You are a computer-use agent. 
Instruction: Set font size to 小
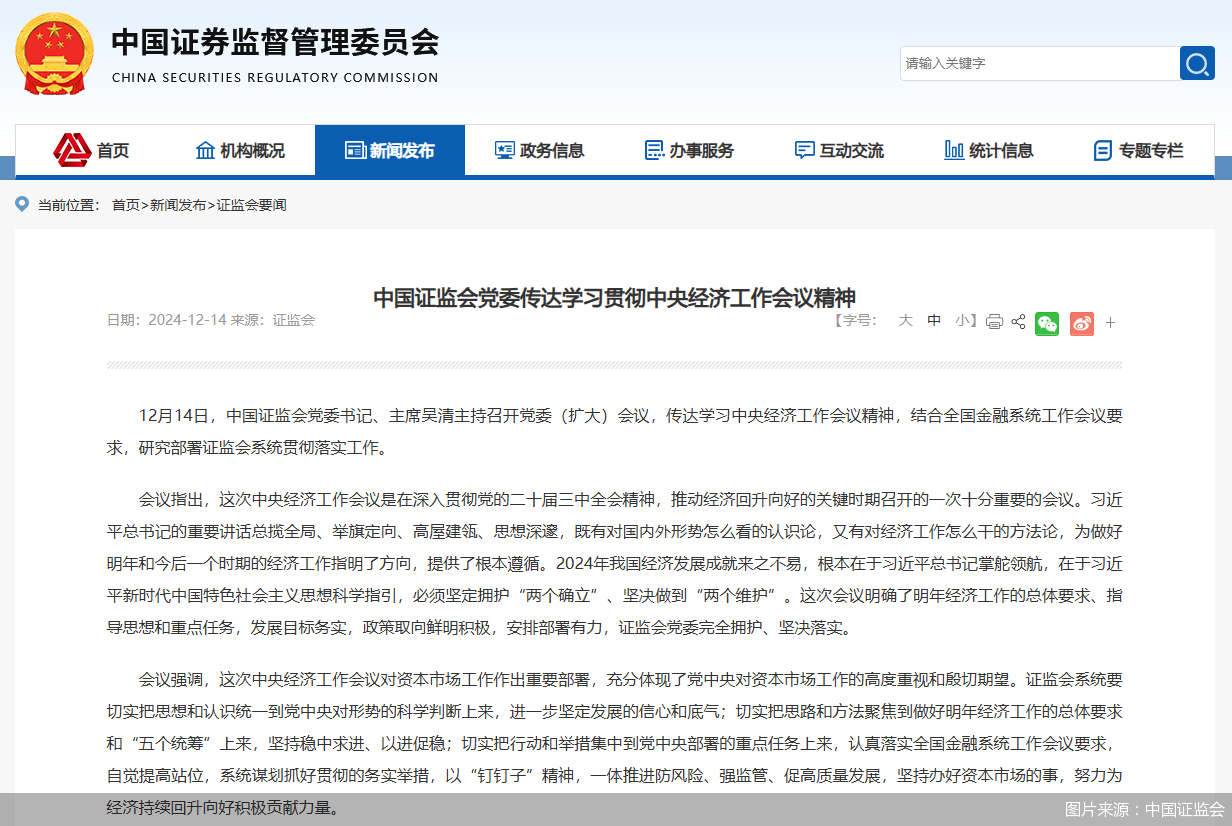[961, 320]
